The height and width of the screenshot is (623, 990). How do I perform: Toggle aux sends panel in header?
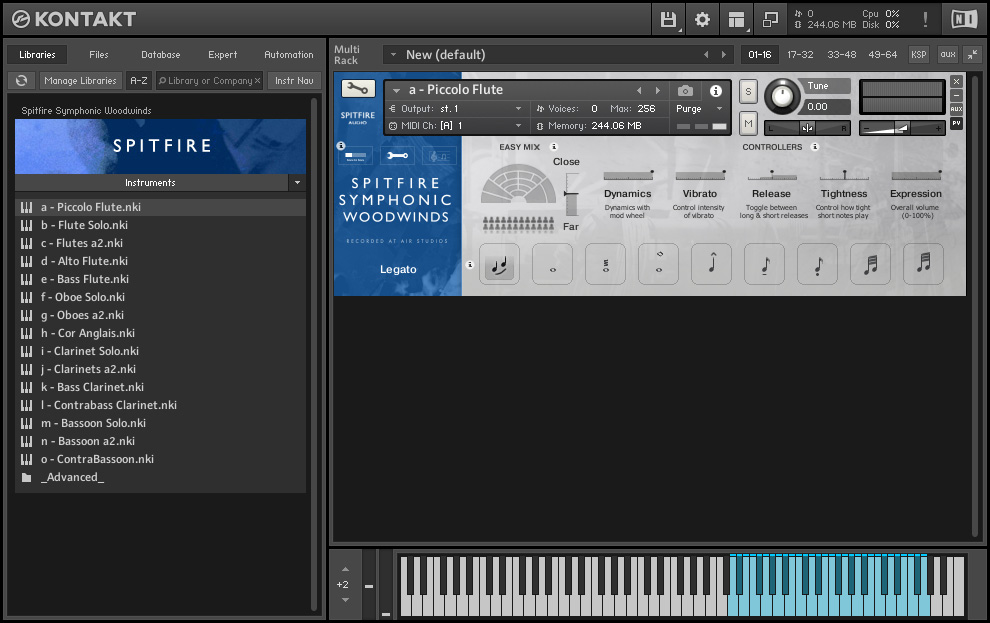pyautogui.click(x=948, y=55)
